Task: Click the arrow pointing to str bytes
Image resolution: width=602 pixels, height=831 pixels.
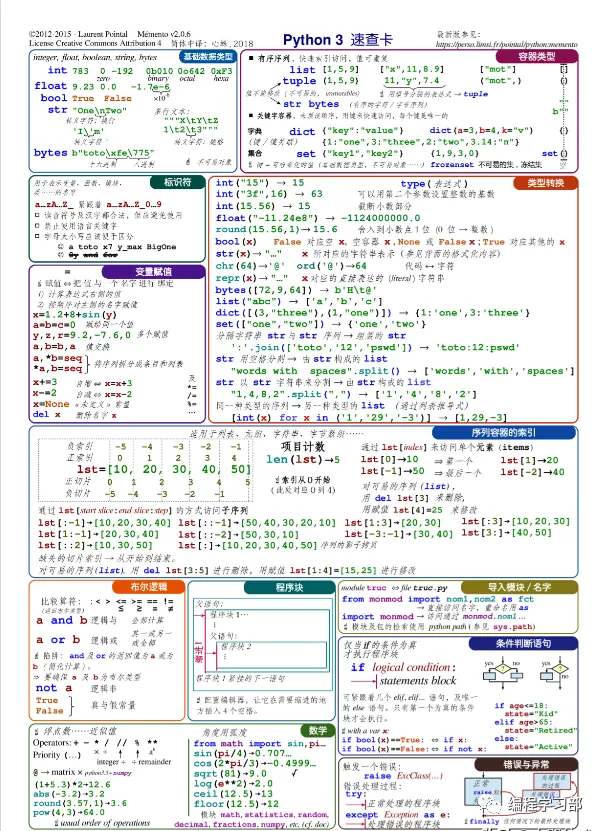Action: coord(275,101)
